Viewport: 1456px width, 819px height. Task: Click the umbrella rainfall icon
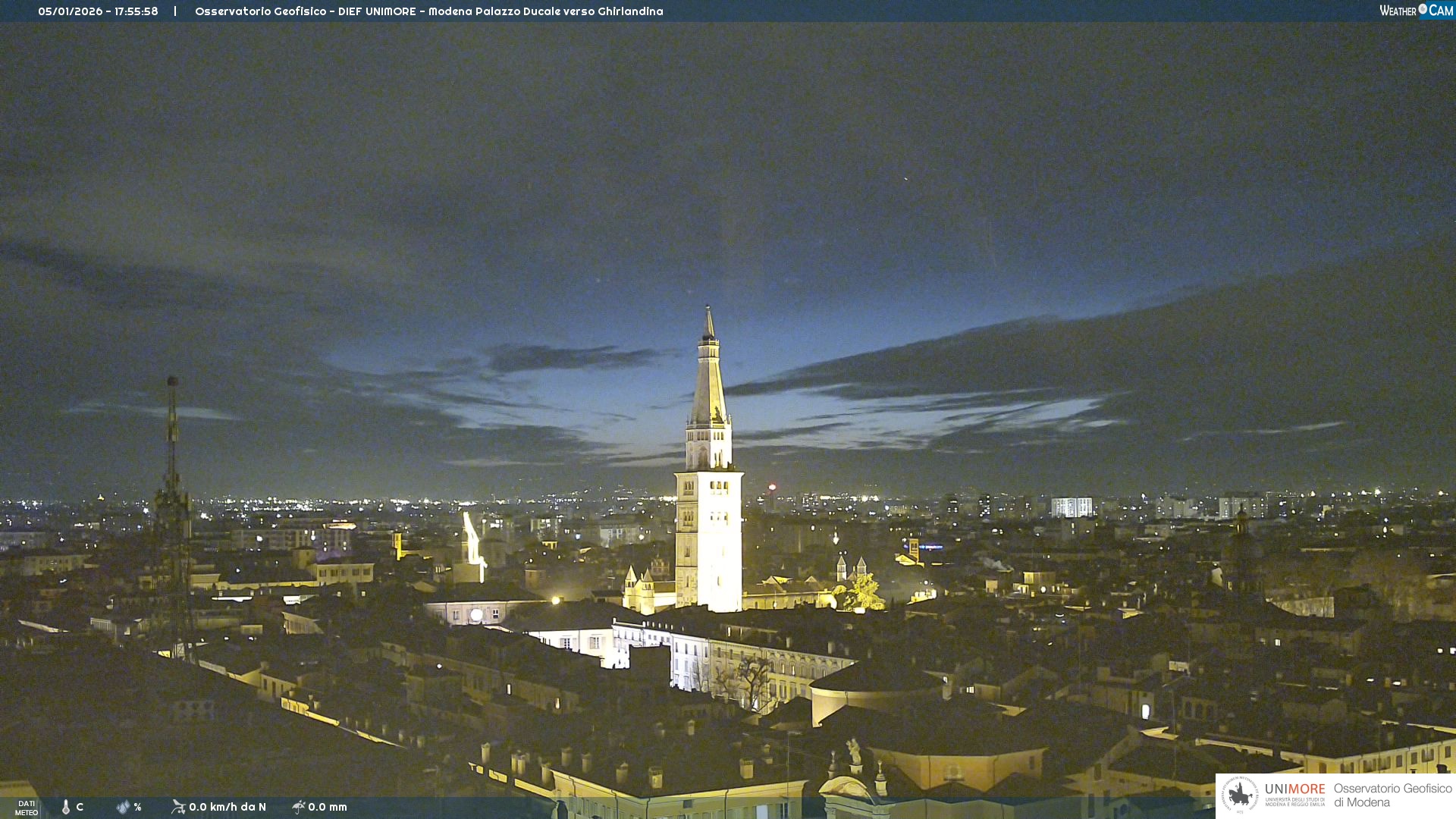(x=298, y=807)
